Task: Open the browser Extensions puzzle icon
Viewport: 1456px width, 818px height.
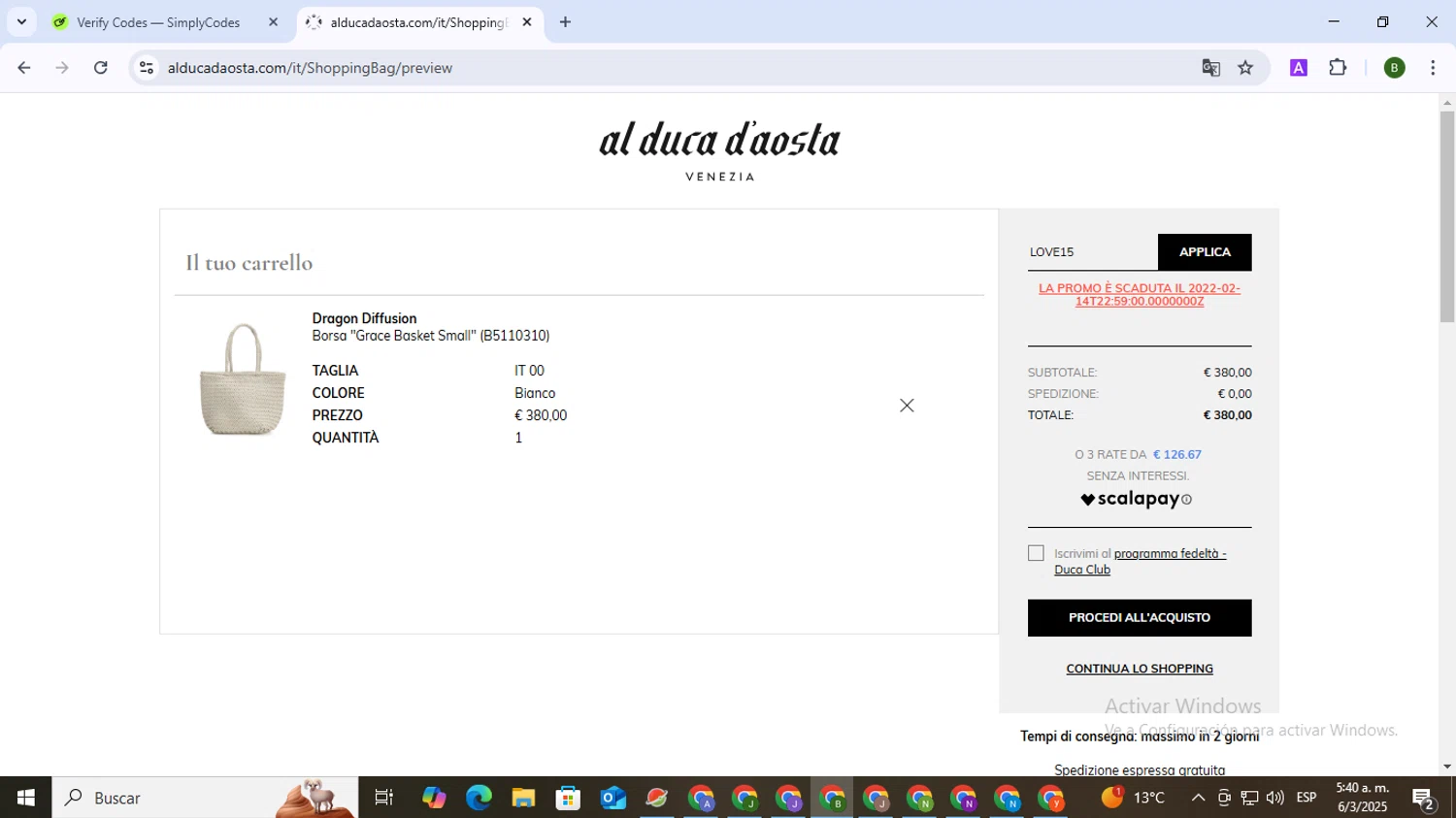Action: [1338, 68]
